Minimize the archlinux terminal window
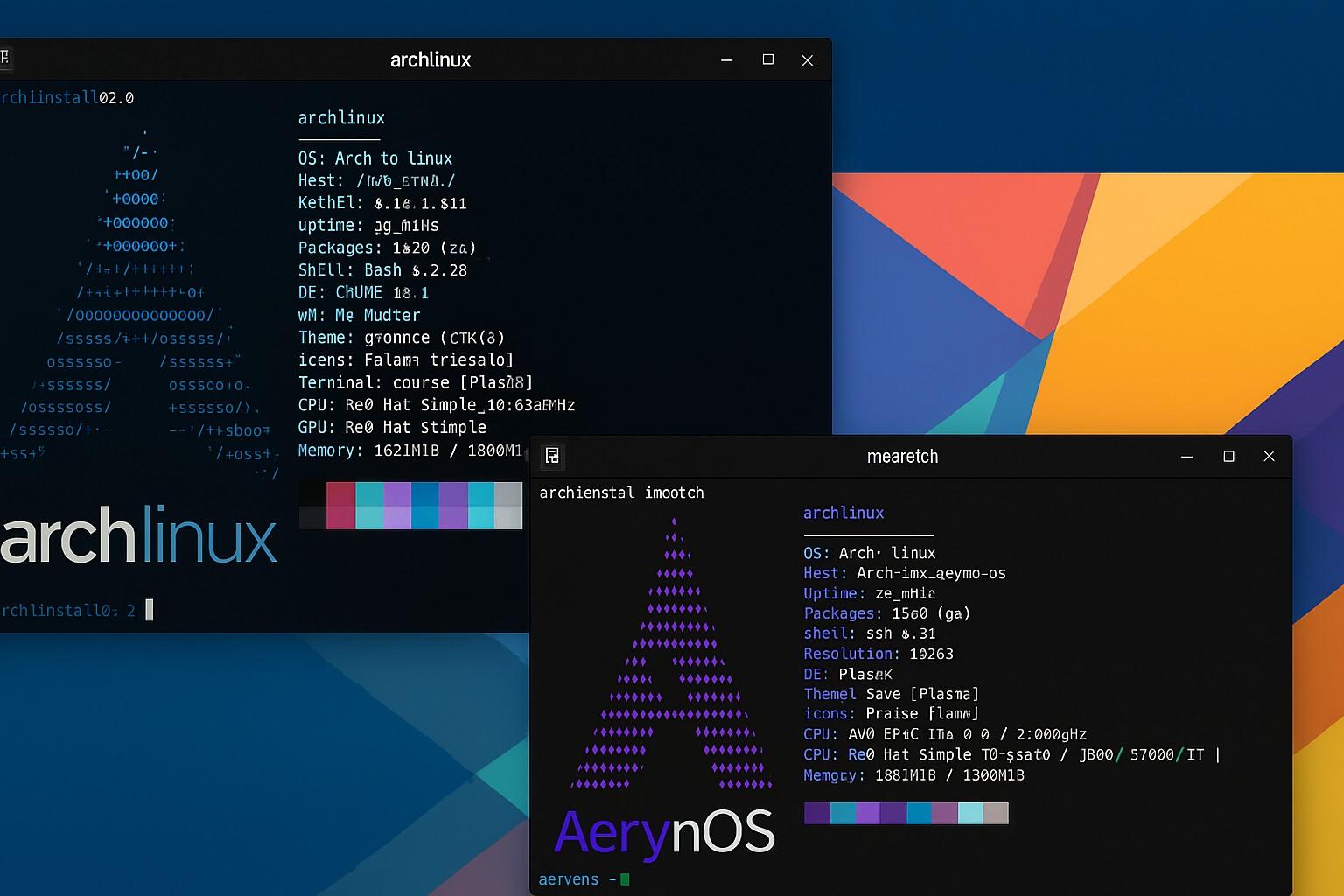Screen dimensions: 1344x896 coord(726,60)
